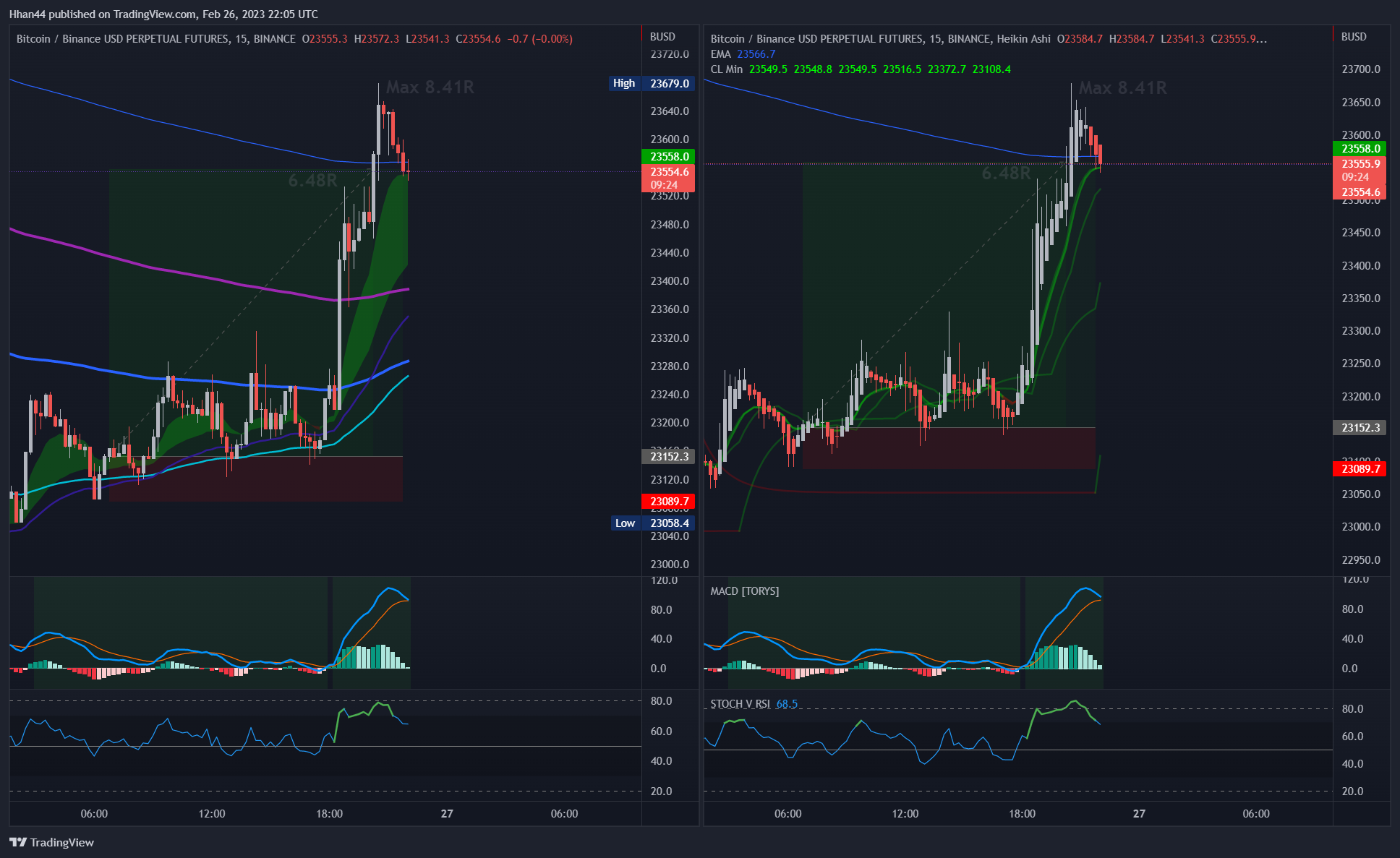
Task: Click the red 23089.7 label on right price axis
Action: pos(1361,468)
